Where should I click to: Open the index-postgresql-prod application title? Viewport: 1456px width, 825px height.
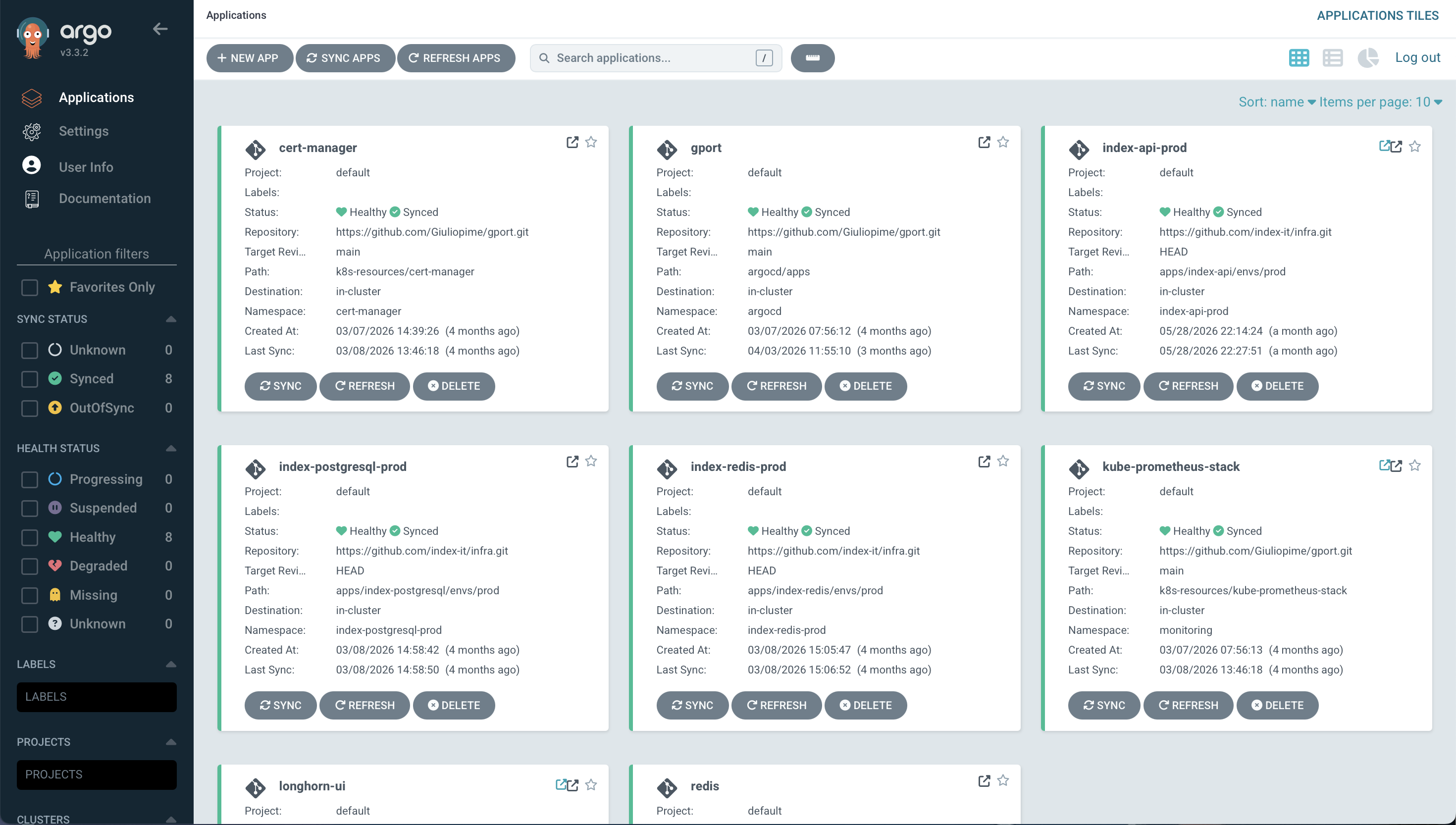pyautogui.click(x=343, y=466)
